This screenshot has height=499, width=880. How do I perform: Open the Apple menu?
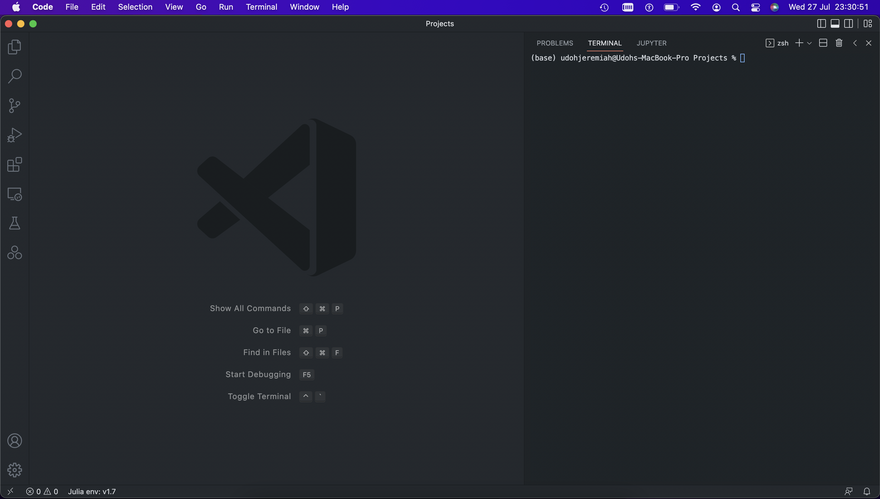16,7
